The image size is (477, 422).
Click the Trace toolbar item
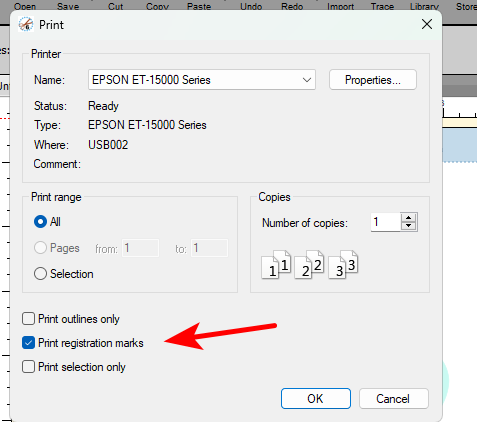click(382, 6)
